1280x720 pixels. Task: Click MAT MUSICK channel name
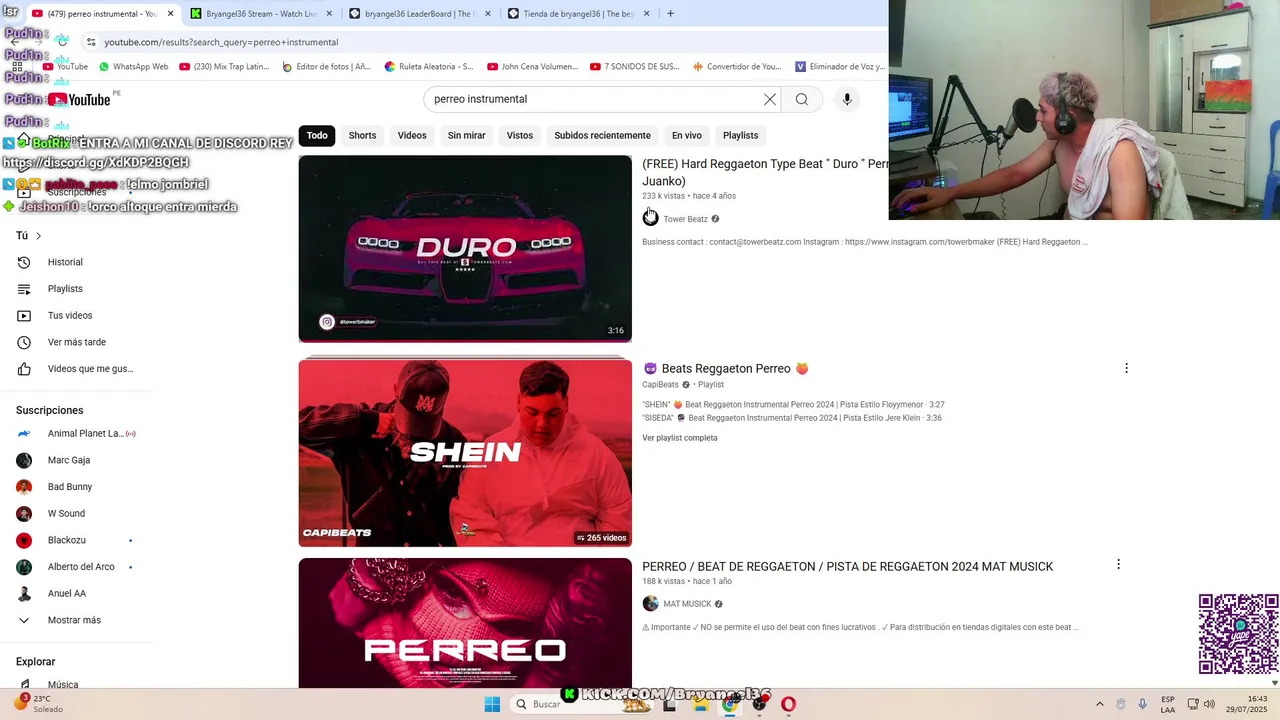click(x=687, y=604)
